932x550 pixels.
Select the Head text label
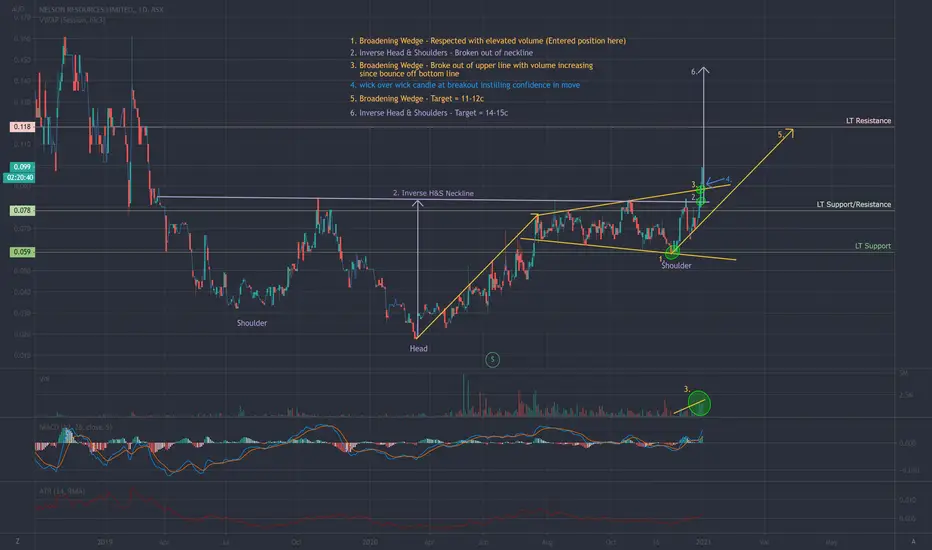(418, 348)
